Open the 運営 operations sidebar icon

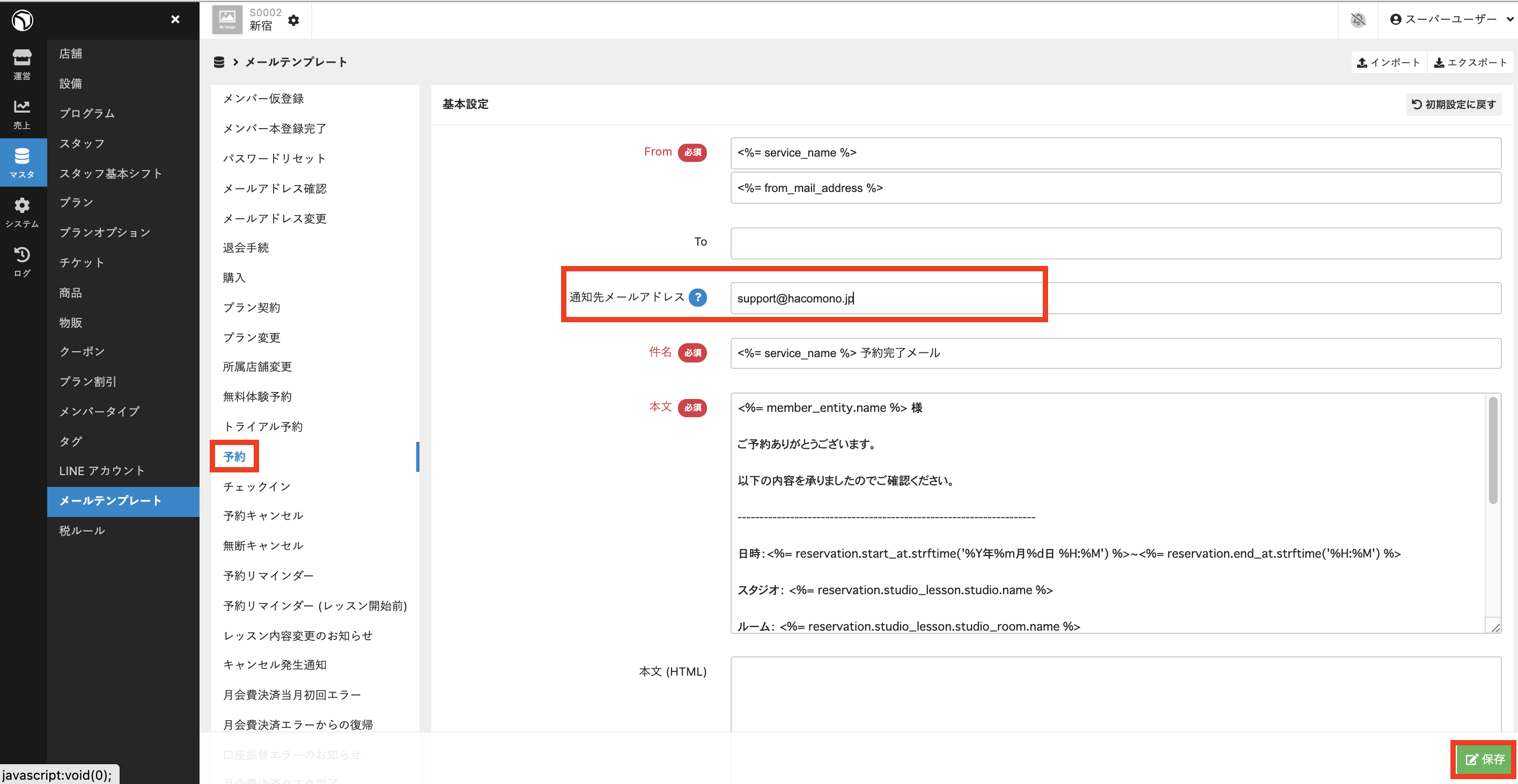22,64
